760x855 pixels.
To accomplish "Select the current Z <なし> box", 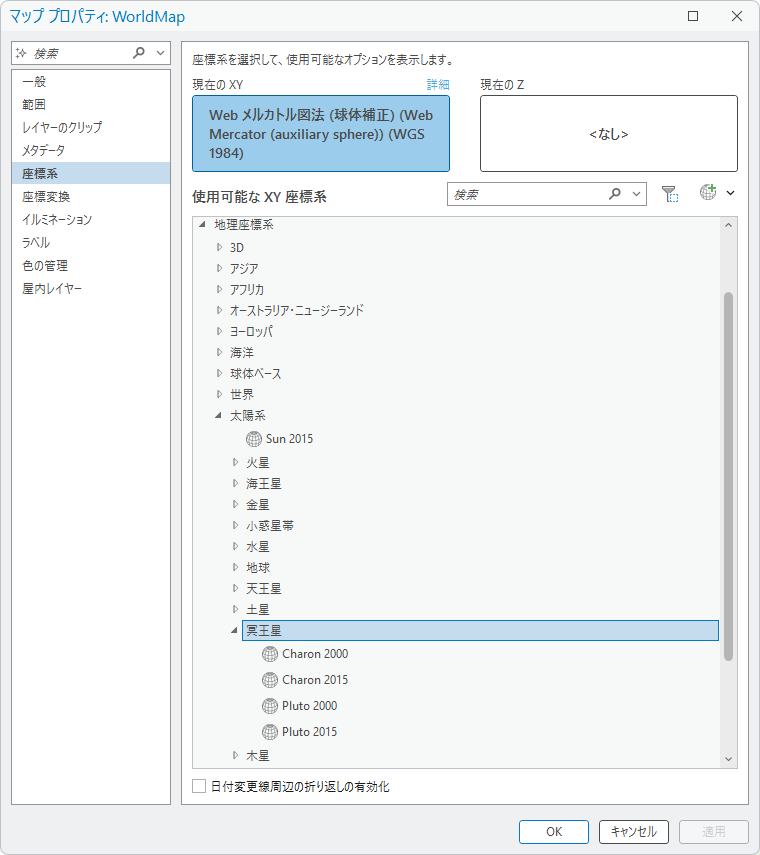I will [x=608, y=134].
